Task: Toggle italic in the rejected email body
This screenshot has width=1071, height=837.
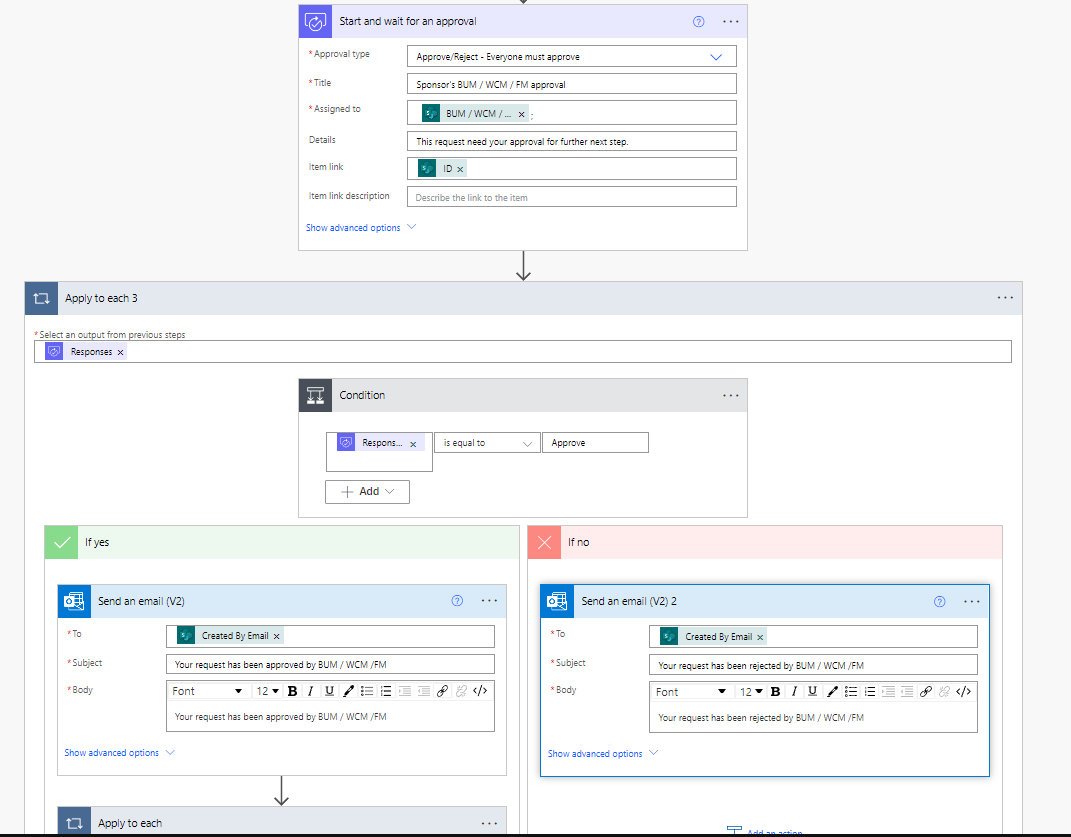Action: coord(794,691)
